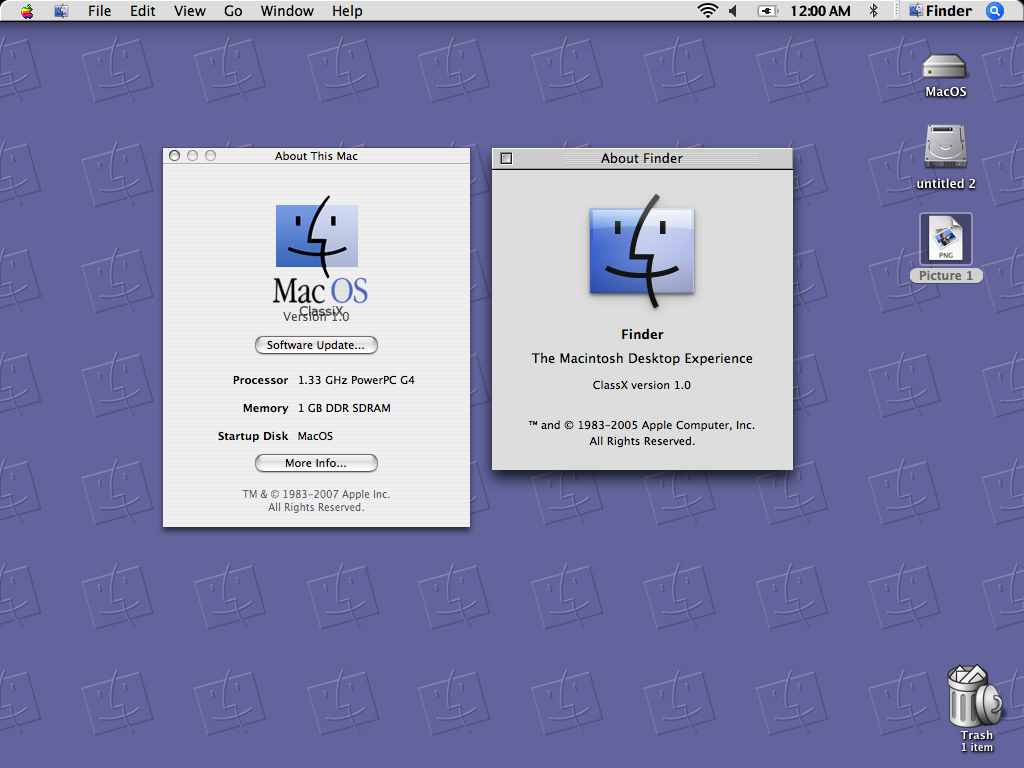1024x768 pixels.
Task: Select the Trash icon
Action: click(974, 696)
